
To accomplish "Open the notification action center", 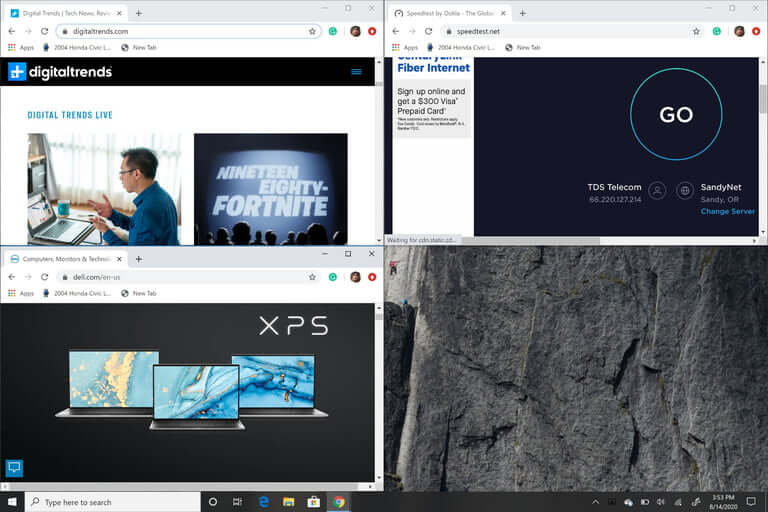I will coord(751,502).
